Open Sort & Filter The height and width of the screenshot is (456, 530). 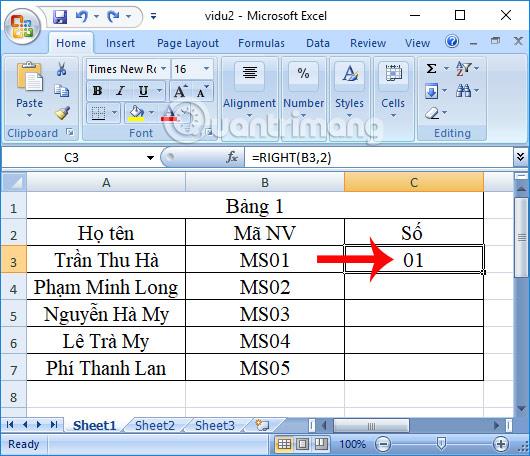(464, 69)
